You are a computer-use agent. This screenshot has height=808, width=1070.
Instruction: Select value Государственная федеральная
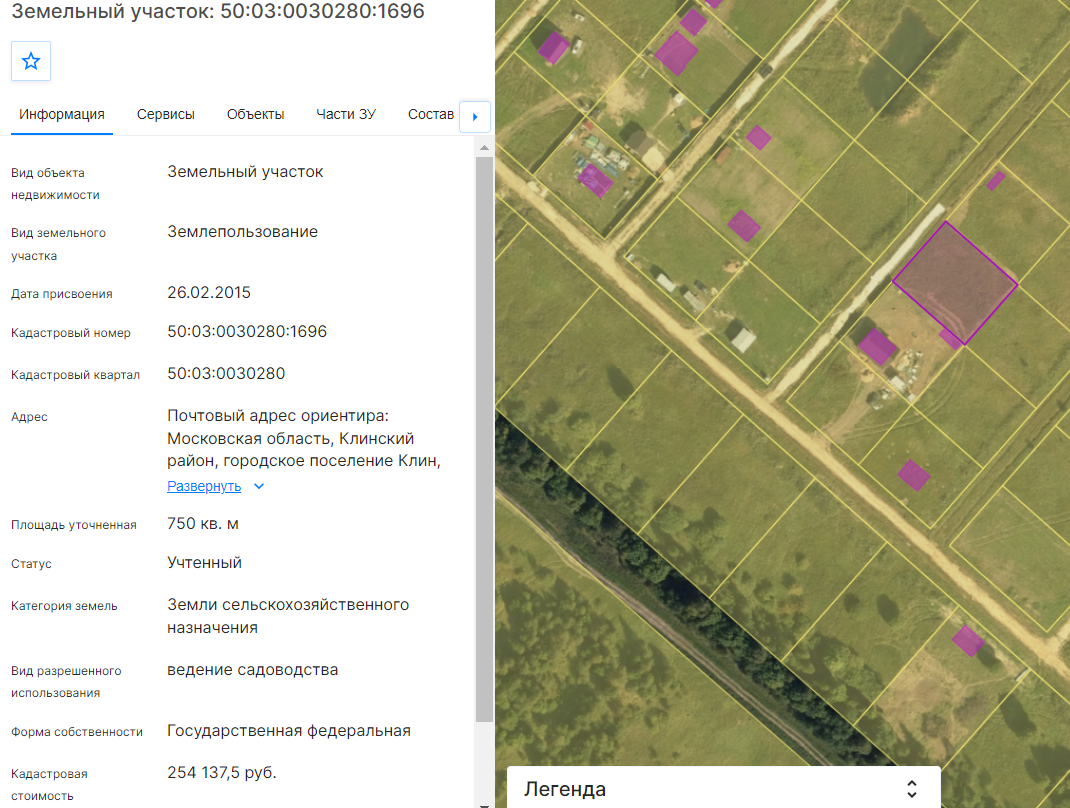(289, 731)
